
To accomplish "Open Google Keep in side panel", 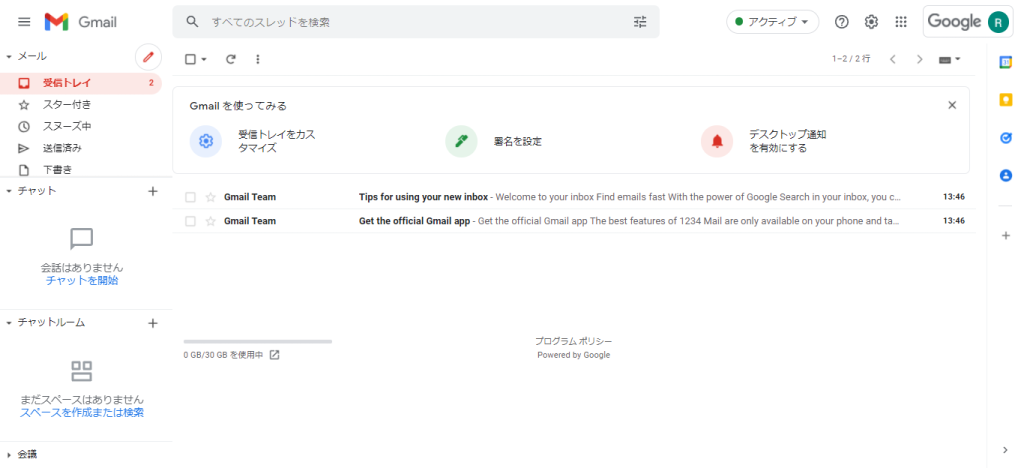I will [x=1006, y=99].
